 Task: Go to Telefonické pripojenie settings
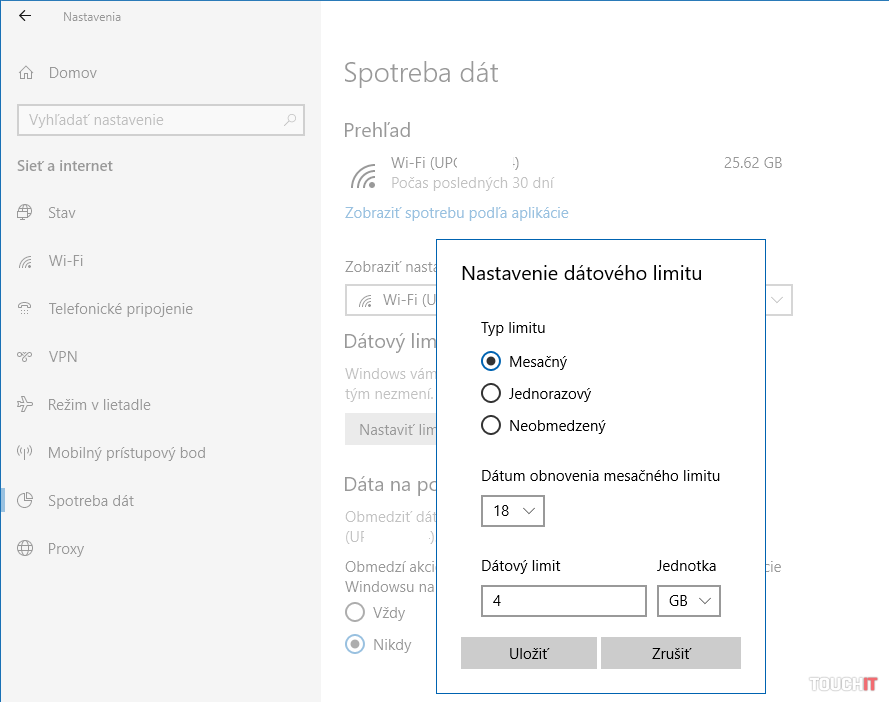click(x=120, y=309)
